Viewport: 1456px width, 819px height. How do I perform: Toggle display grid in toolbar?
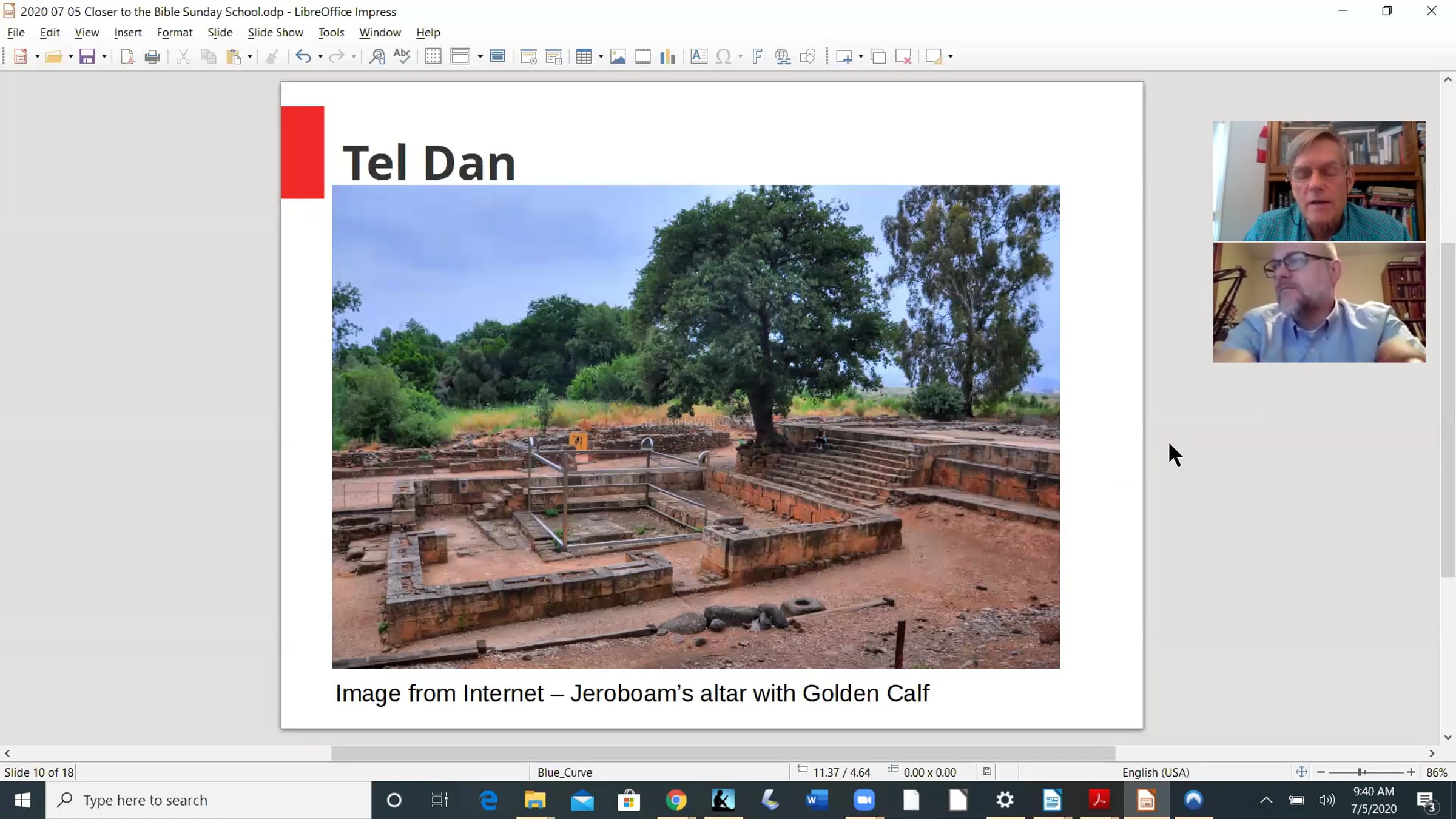coord(433,56)
